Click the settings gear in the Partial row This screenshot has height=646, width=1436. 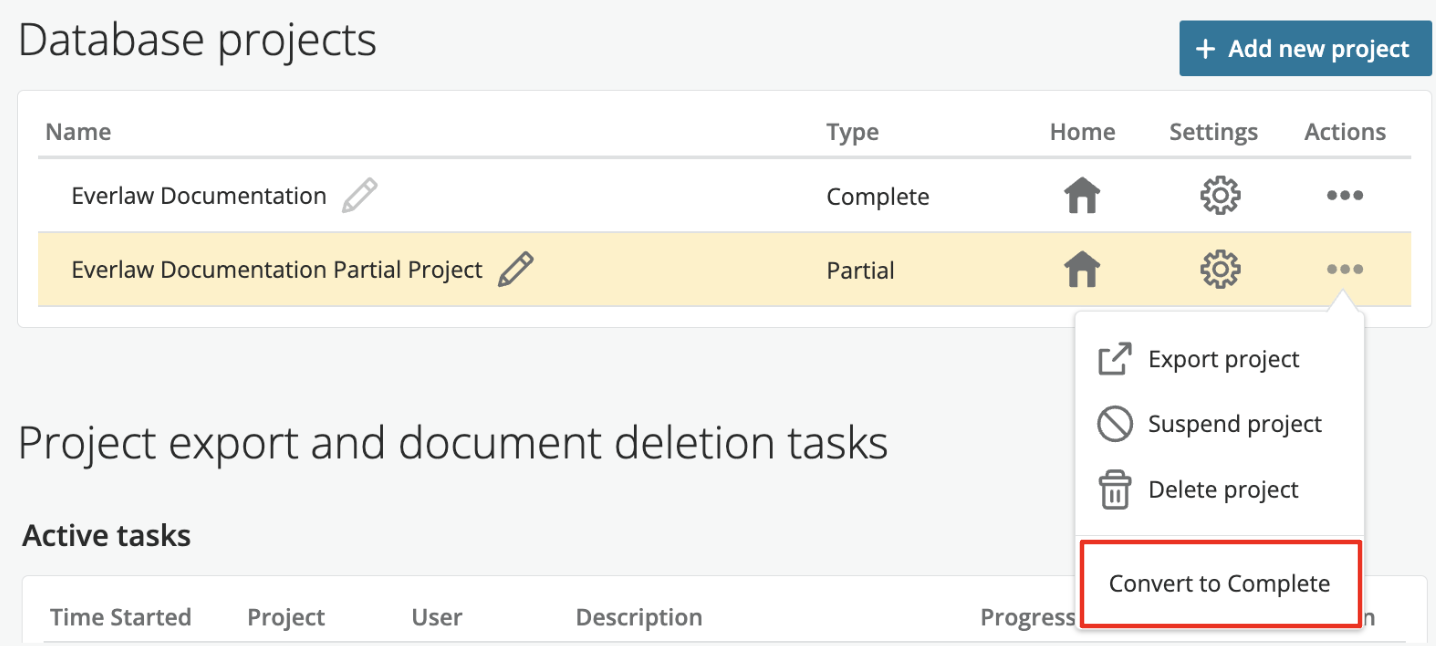tap(1219, 270)
